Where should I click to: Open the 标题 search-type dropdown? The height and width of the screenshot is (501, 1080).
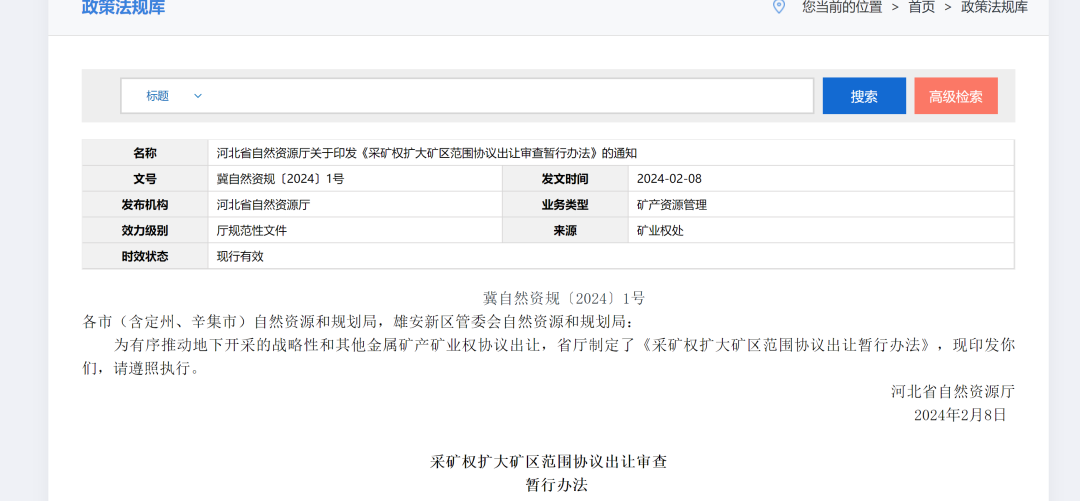pyautogui.click(x=174, y=96)
